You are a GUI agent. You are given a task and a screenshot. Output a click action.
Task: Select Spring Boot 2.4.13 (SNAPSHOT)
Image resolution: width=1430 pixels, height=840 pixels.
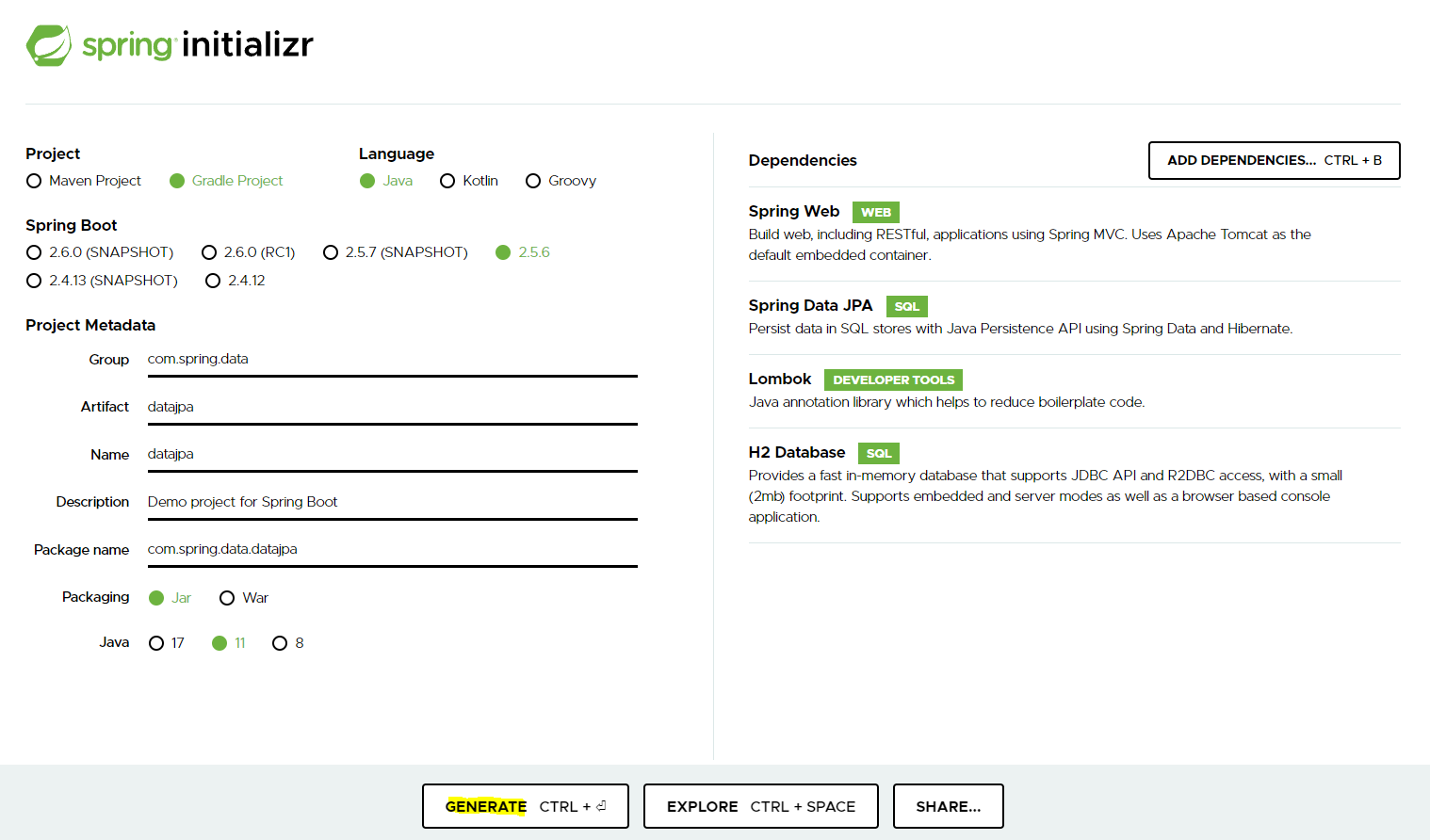102,281
